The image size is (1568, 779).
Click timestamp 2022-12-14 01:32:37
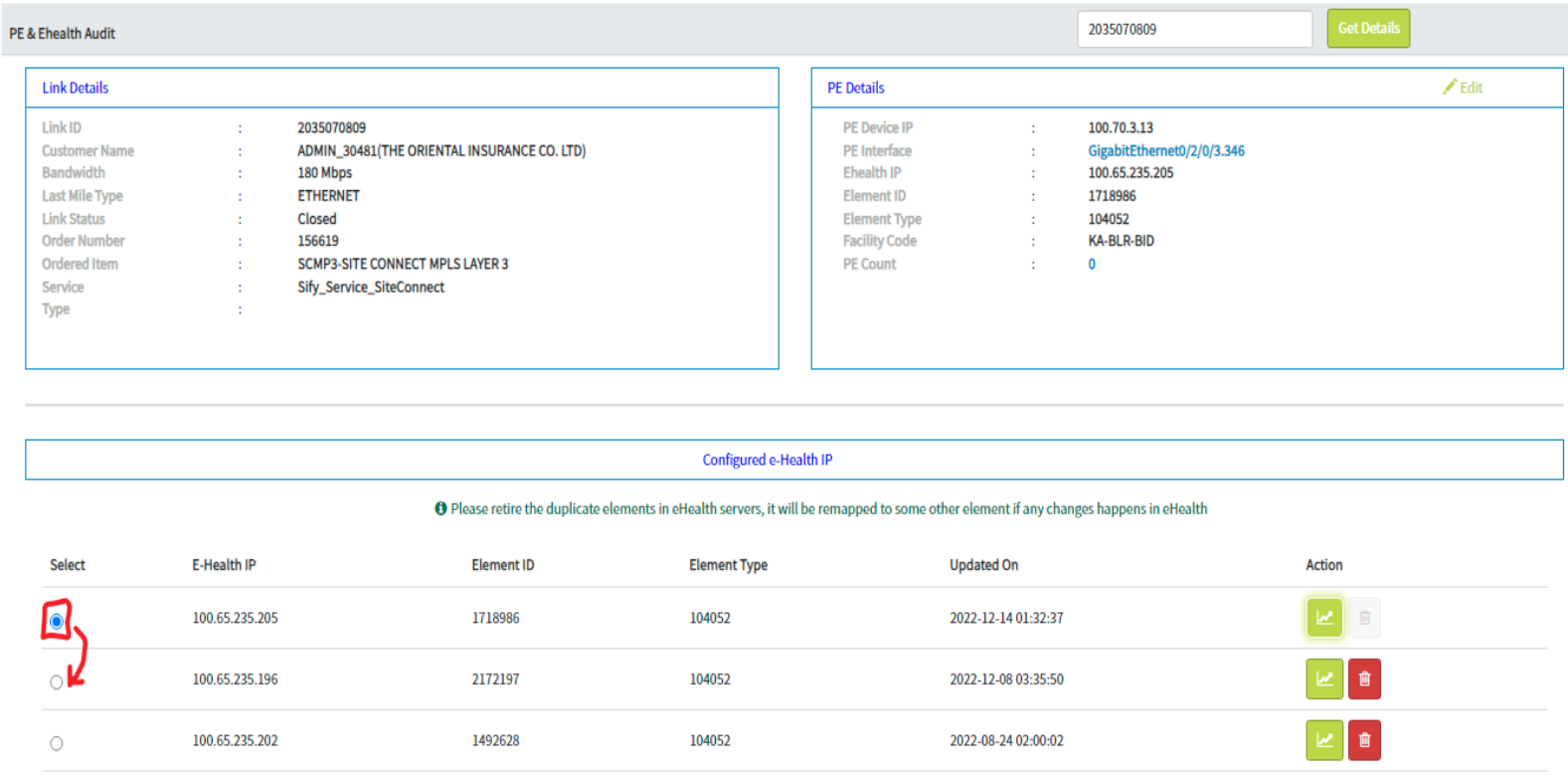click(x=1006, y=618)
